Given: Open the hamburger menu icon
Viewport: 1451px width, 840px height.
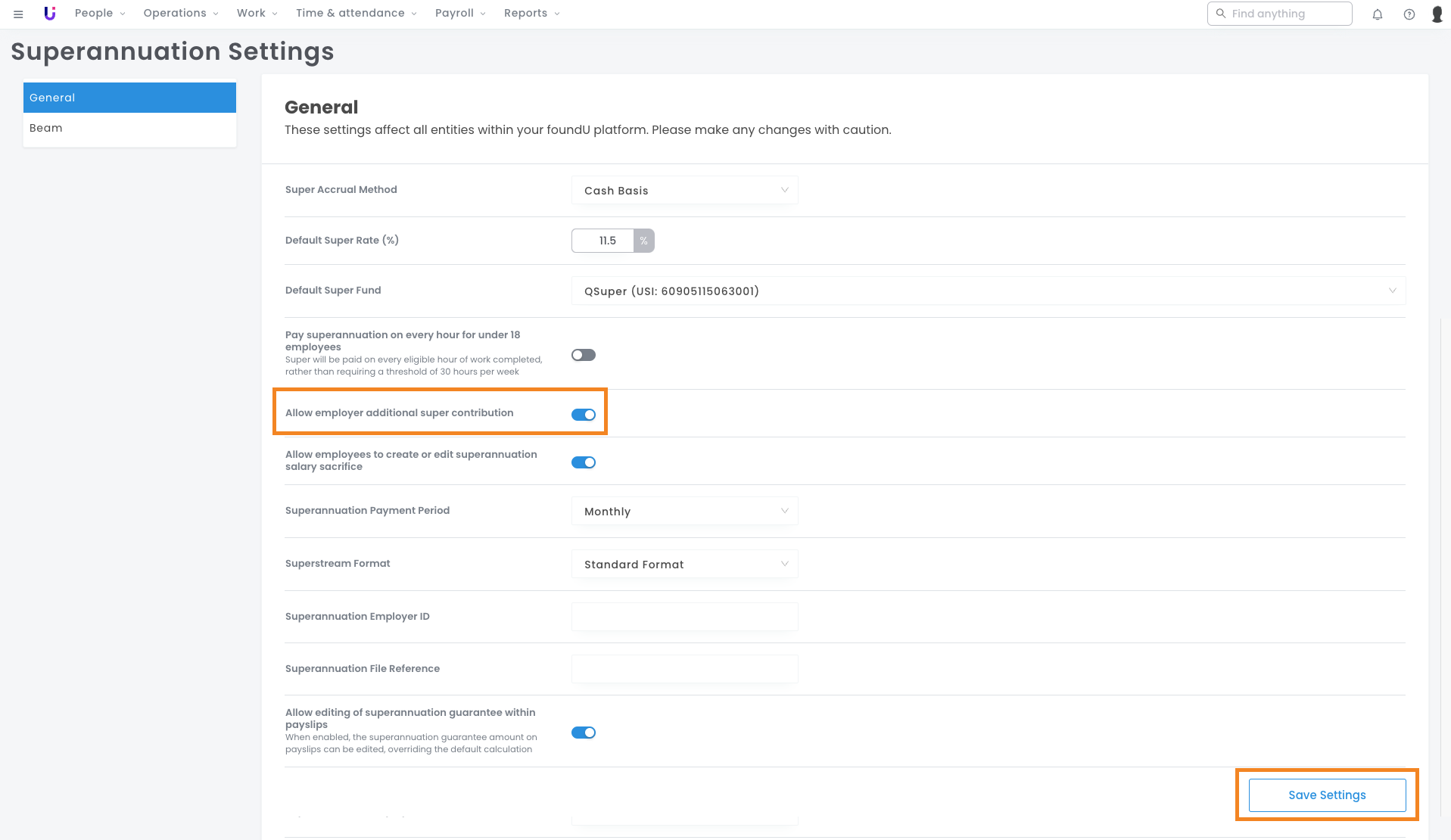Looking at the screenshot, I should coord(18,14).
